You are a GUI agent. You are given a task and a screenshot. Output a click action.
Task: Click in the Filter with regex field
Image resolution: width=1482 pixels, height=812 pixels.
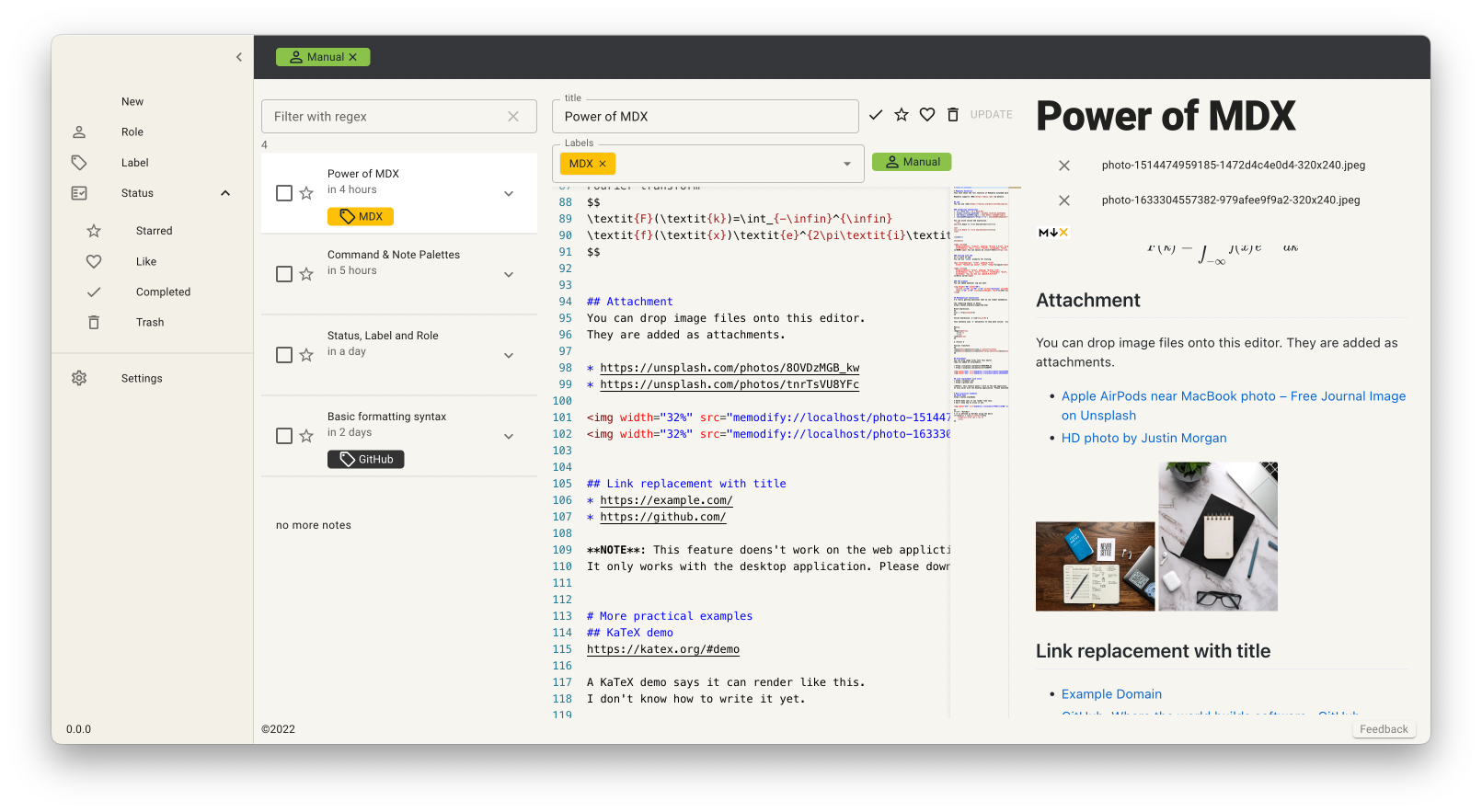(399, 117)
